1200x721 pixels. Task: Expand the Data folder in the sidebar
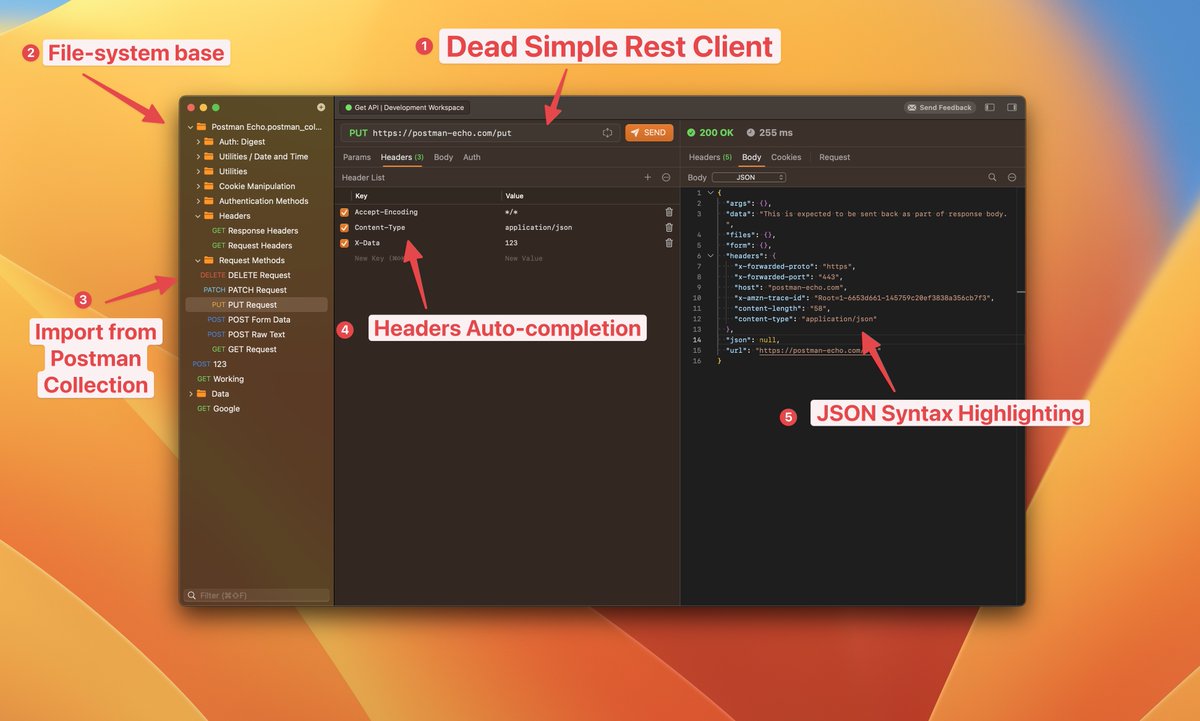coord(192,393)
